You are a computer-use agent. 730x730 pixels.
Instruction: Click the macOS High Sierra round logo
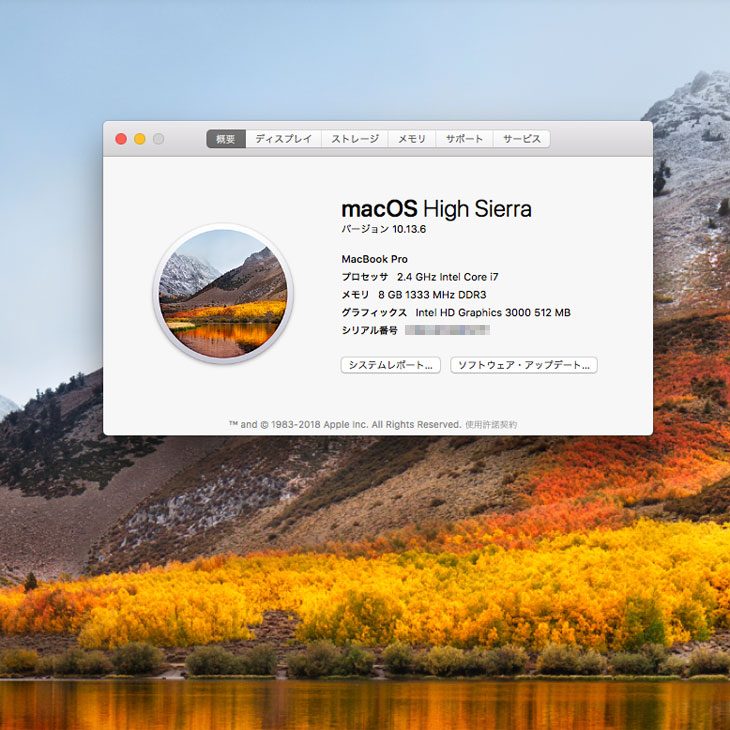[223, 293]
